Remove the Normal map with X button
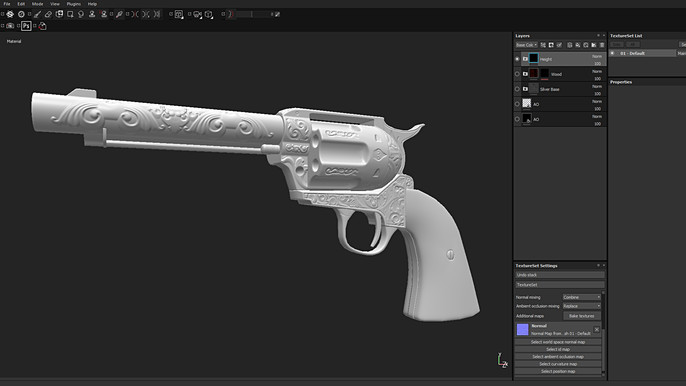This screenshot has height=386, width=686. point(597,330)
